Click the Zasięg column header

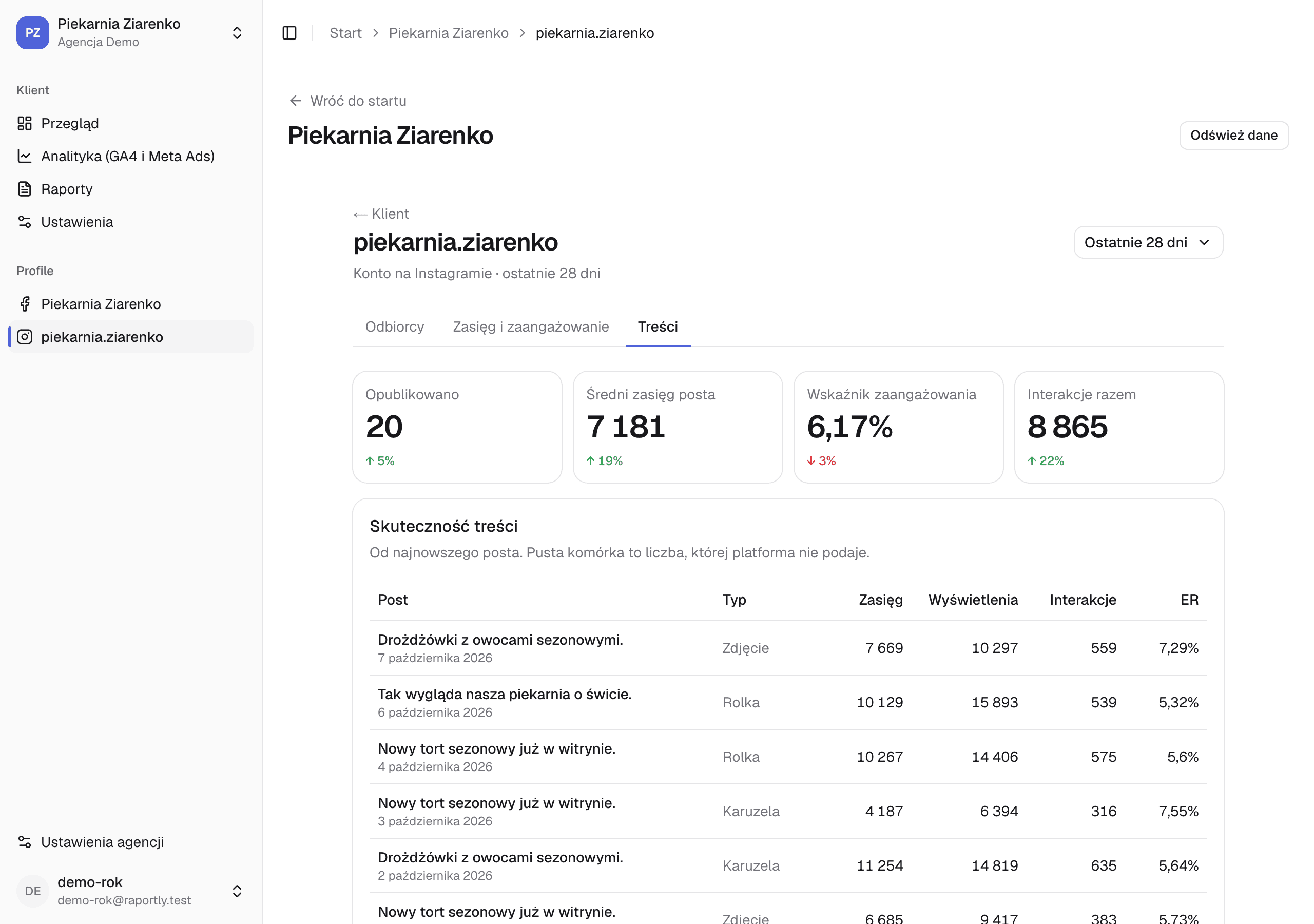pyautogui.click(x=880, y=600)
